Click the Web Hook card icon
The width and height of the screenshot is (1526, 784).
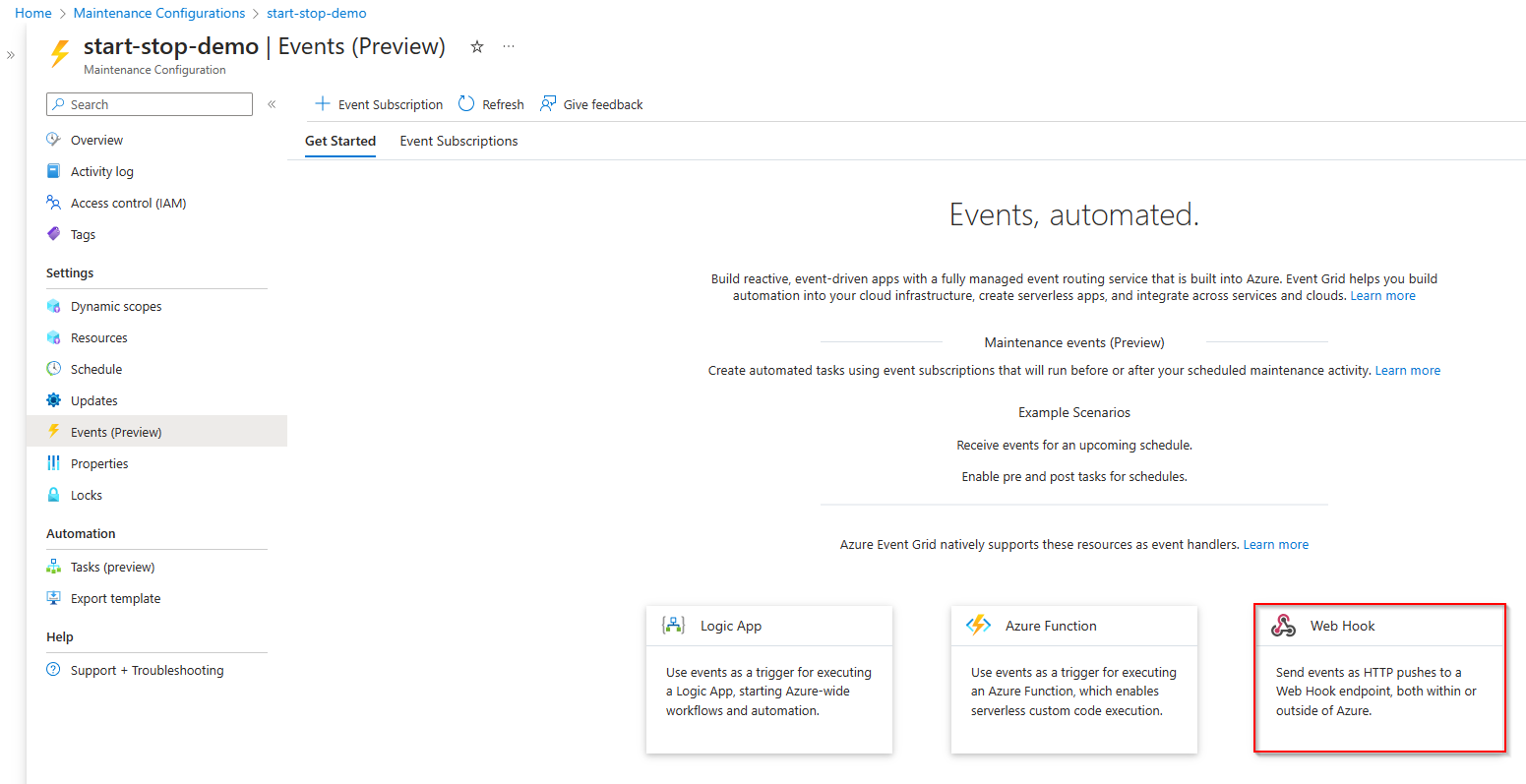point(1284,626)
